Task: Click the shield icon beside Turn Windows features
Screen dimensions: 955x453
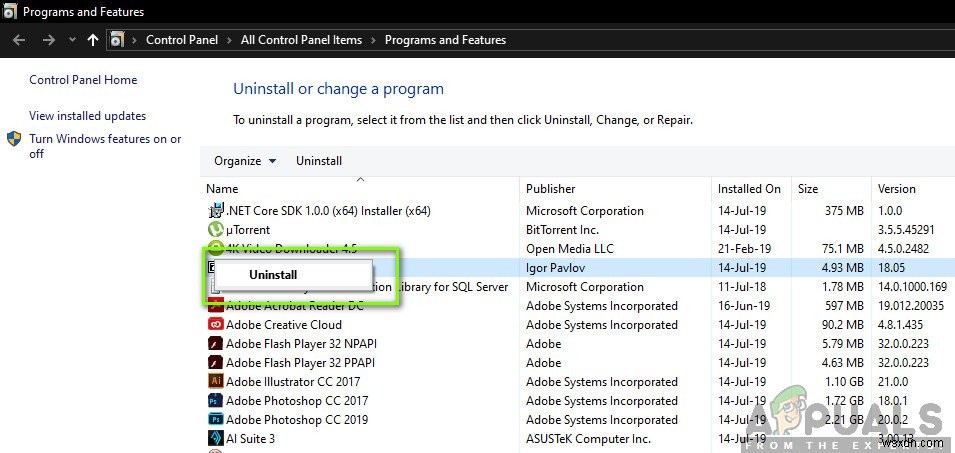Action: [14, 140]
